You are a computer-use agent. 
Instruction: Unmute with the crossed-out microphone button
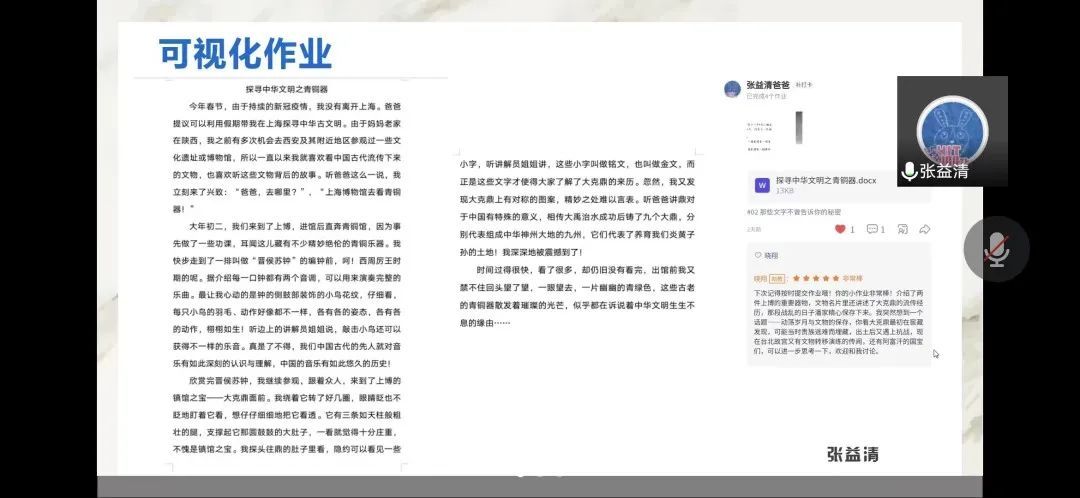996,249
